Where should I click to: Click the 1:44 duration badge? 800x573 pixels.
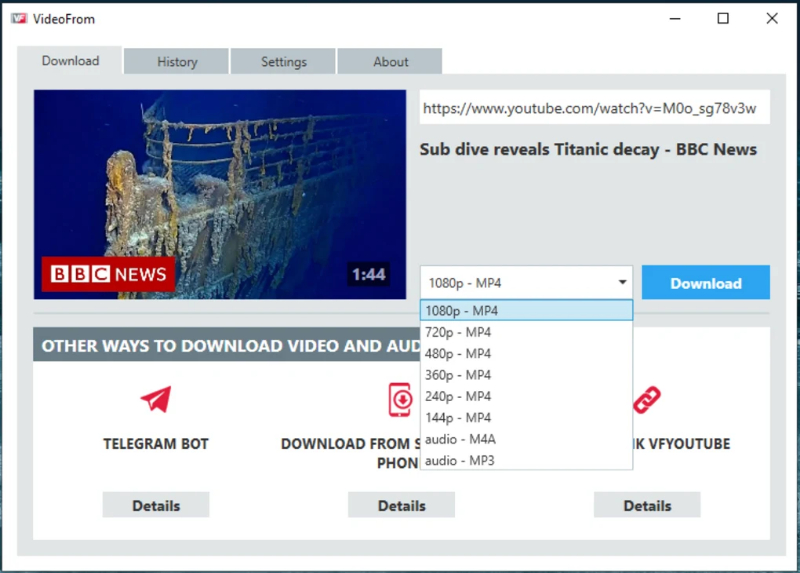point(368,275)
